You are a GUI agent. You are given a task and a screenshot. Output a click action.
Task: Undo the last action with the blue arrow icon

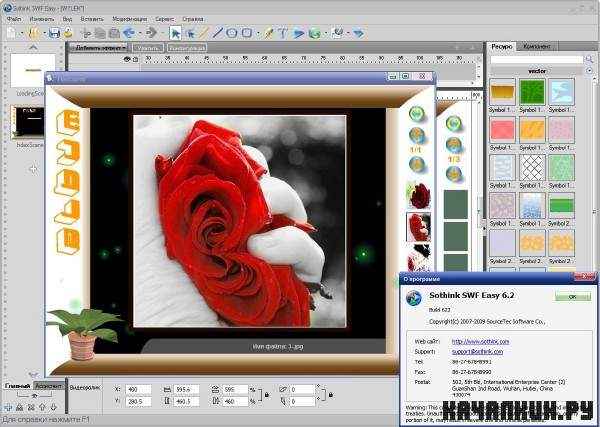(129, 33)
